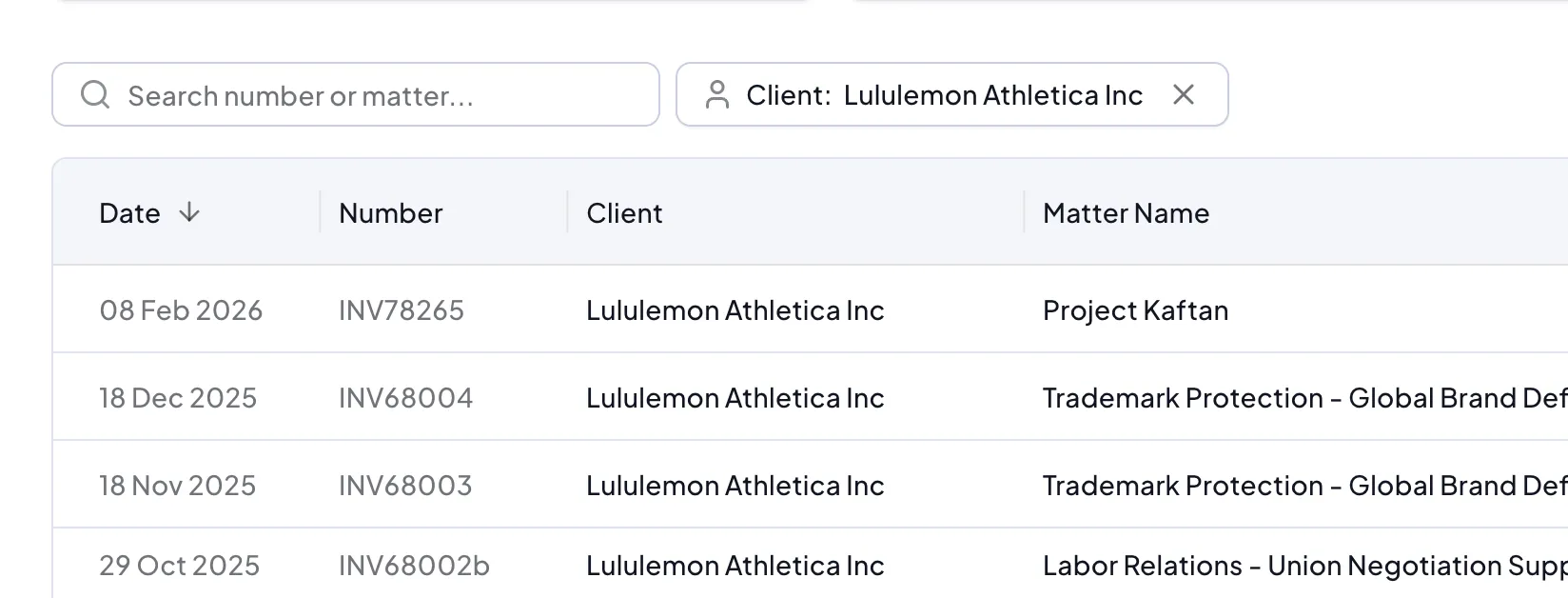Screen dimensions: 1568x598
Task: Click the search magnifier icon
Action: click(x=95, y=94)
